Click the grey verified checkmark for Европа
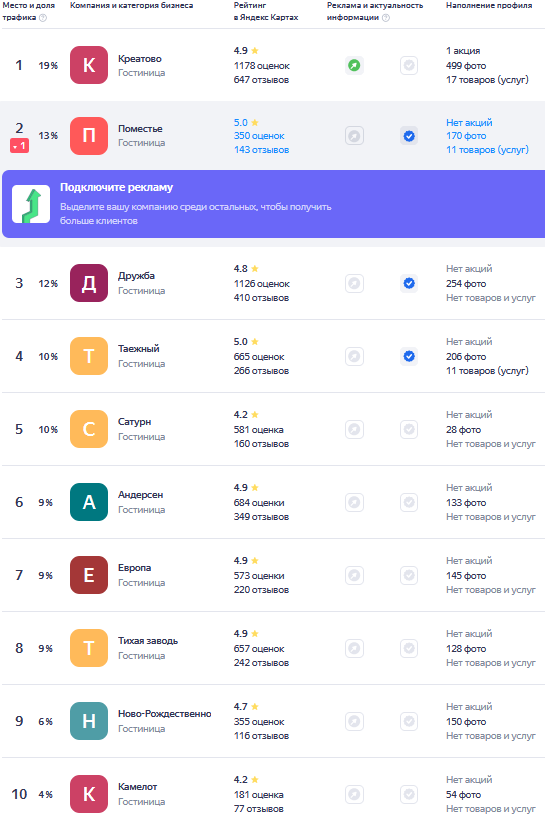Image resolution: width=545 pixels, height=825 pixels. [x=409, y=576]
